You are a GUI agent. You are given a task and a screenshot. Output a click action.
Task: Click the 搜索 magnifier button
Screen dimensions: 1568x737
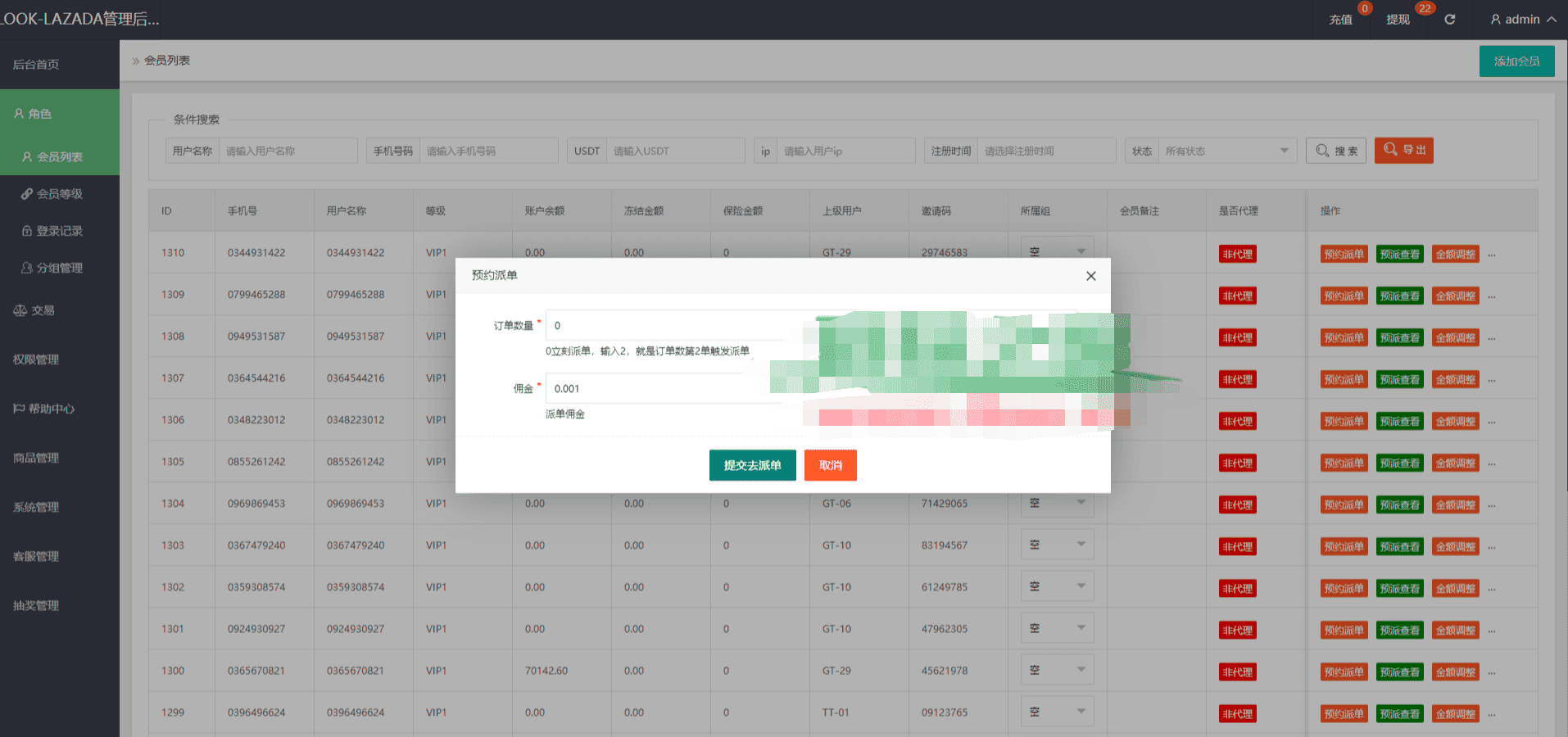coord(1335,151)
